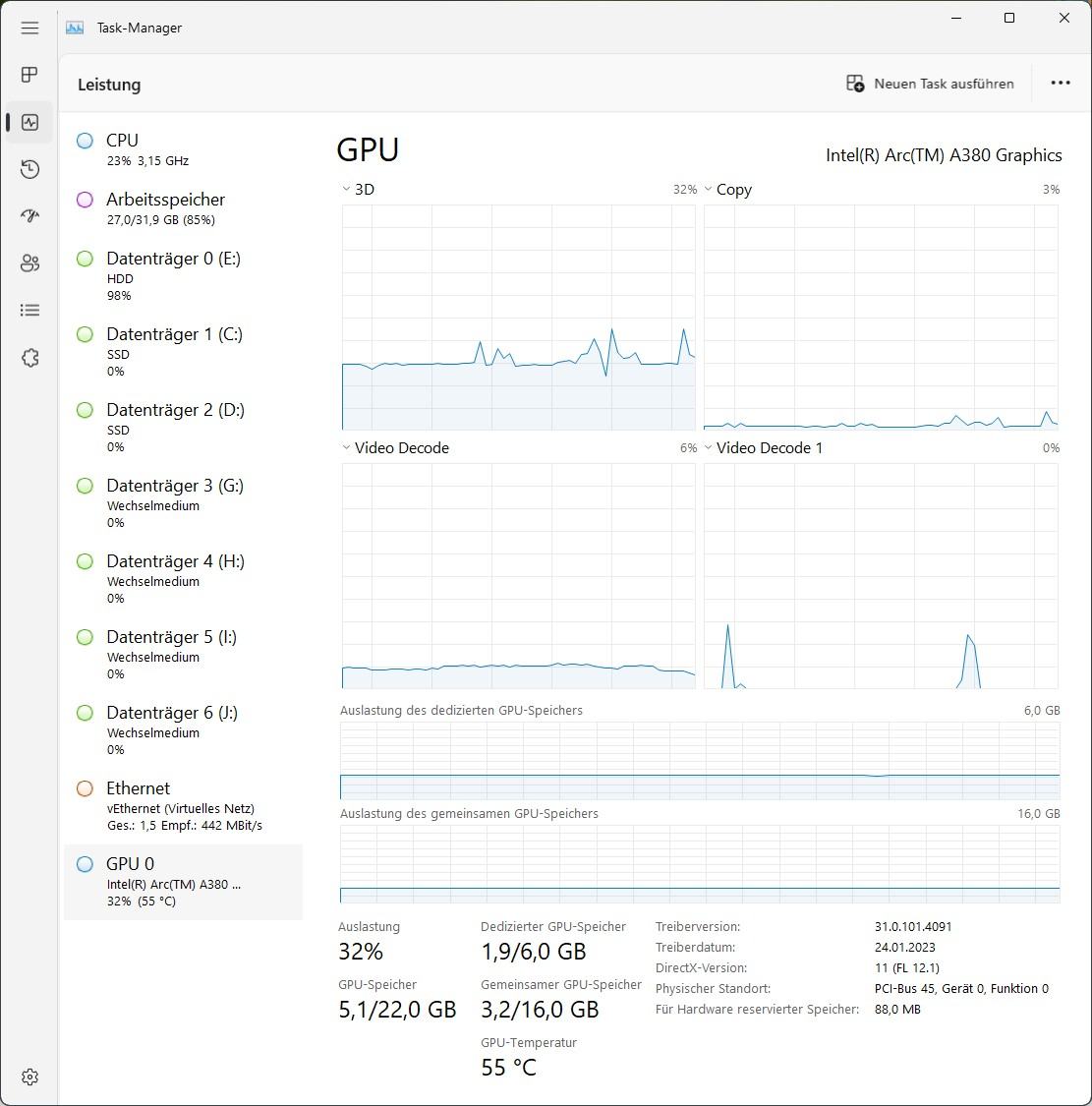Open the Startup apps page icon

(29, 216)
